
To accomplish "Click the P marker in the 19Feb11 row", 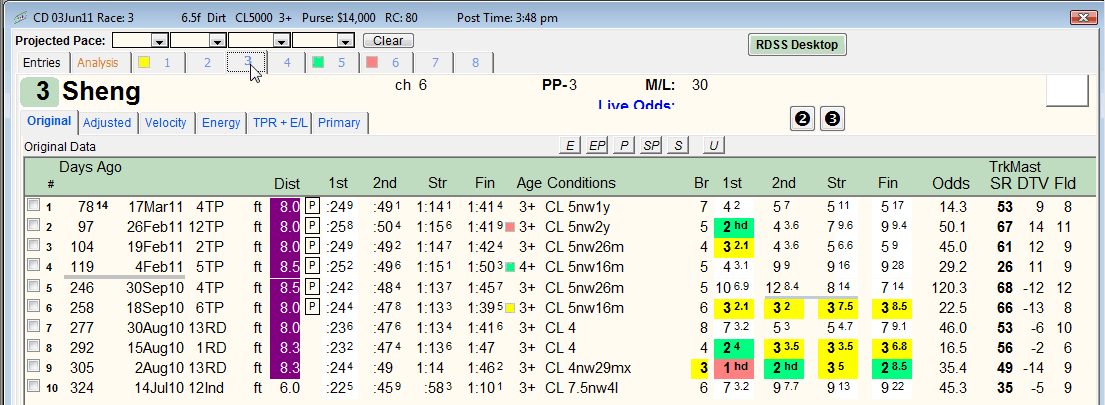I will (312, 247).
